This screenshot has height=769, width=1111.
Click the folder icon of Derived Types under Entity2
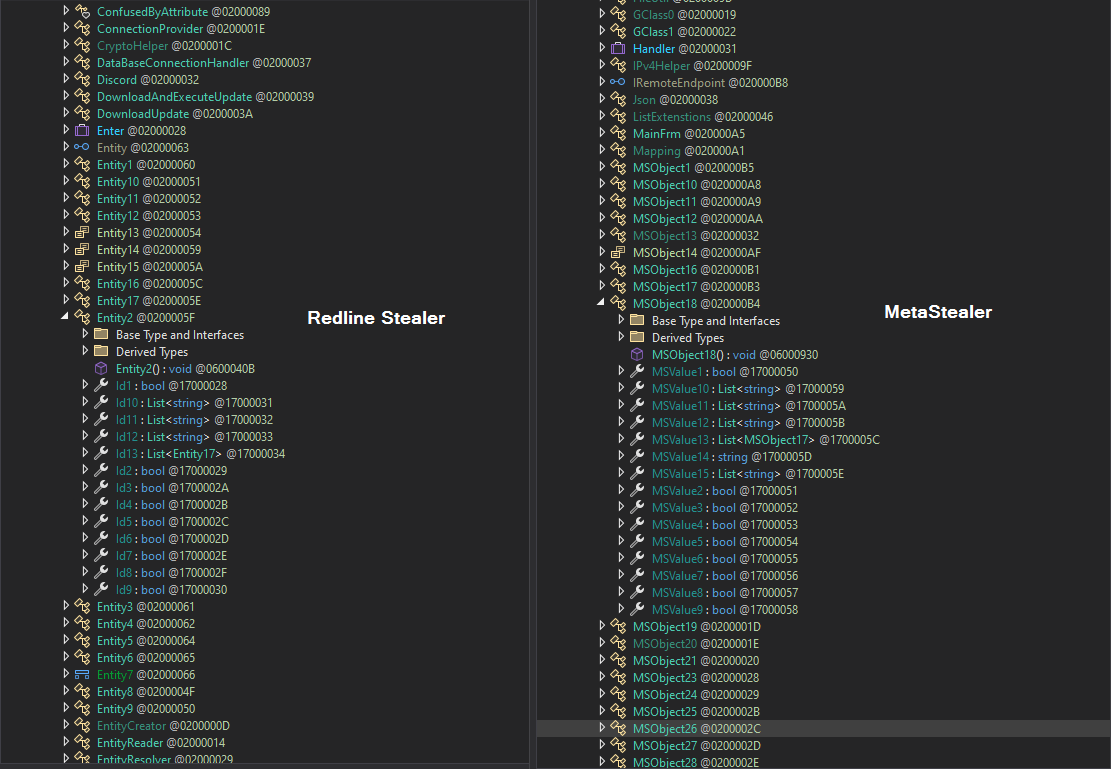[x=101, y=352]
